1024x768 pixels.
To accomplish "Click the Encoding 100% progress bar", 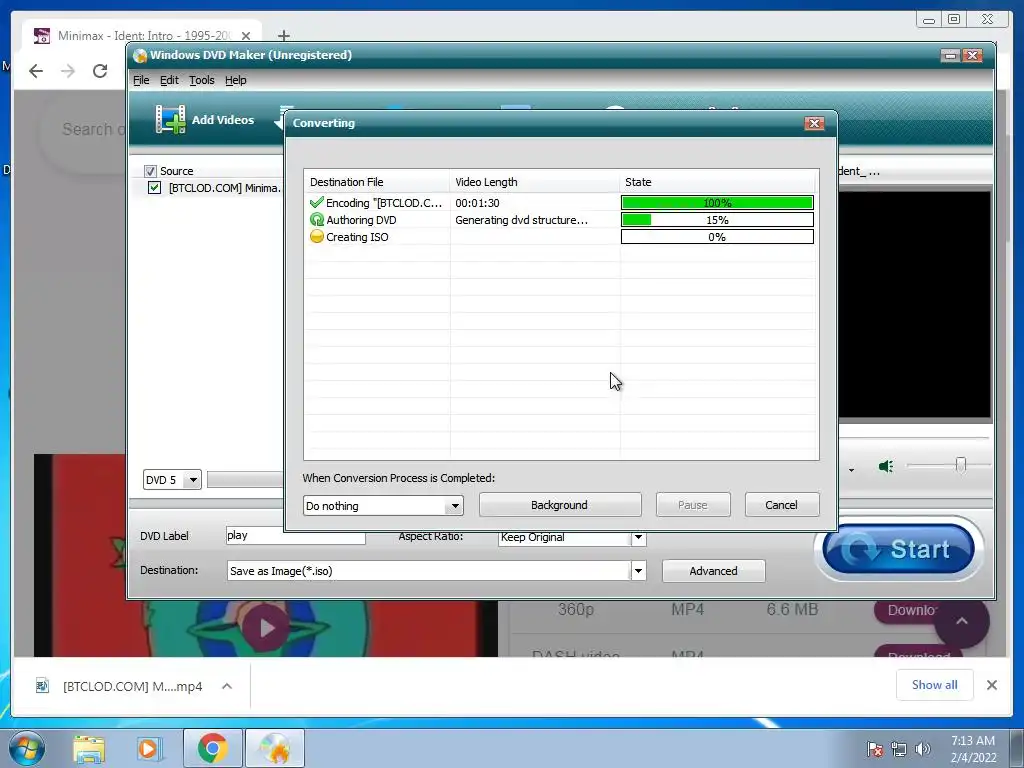I will [717, 202].
